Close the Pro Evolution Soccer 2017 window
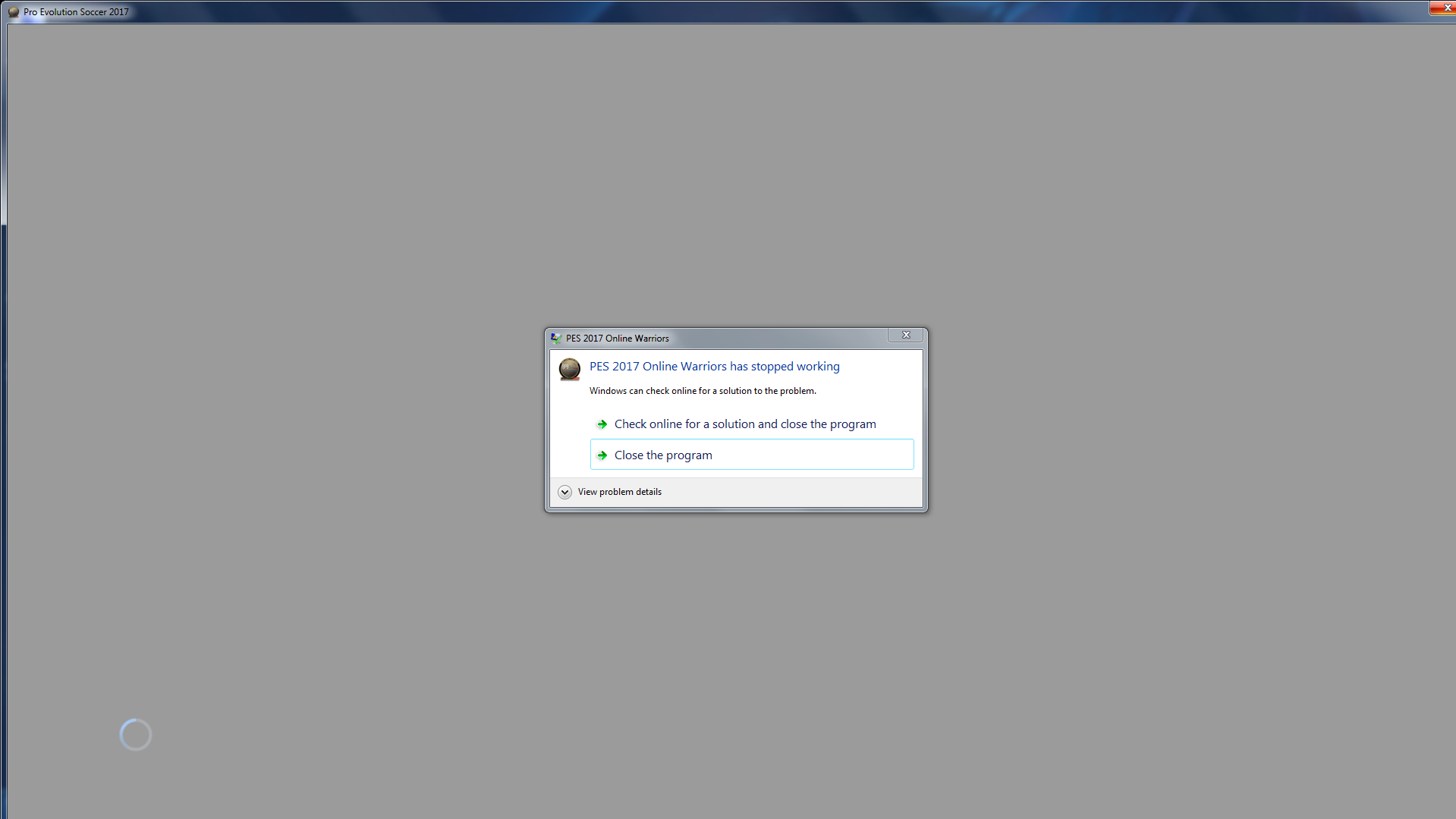Screen dimensions: 1456x819 coord(1444,8)
